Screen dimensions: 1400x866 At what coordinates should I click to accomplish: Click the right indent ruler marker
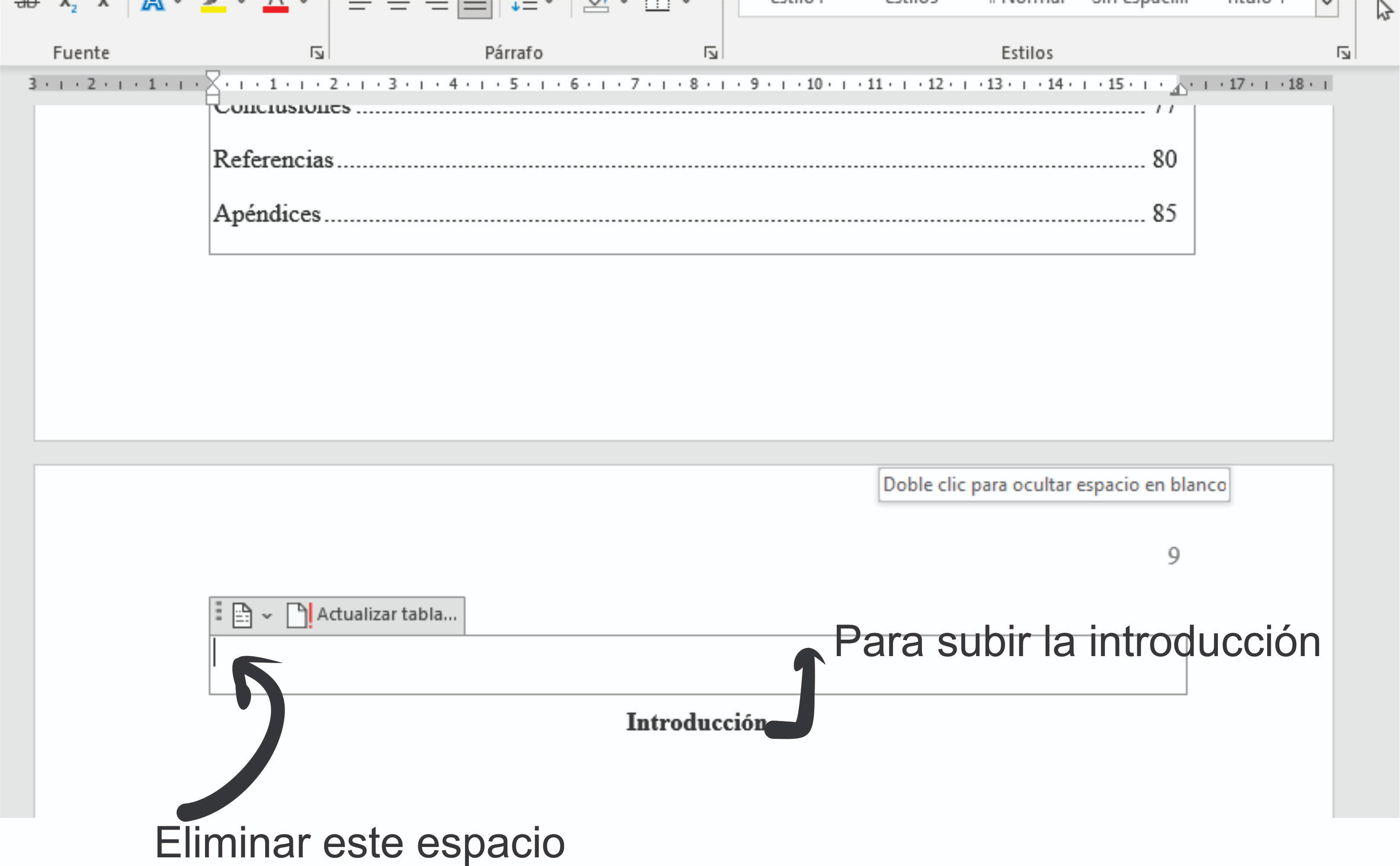click(1178, 89)
